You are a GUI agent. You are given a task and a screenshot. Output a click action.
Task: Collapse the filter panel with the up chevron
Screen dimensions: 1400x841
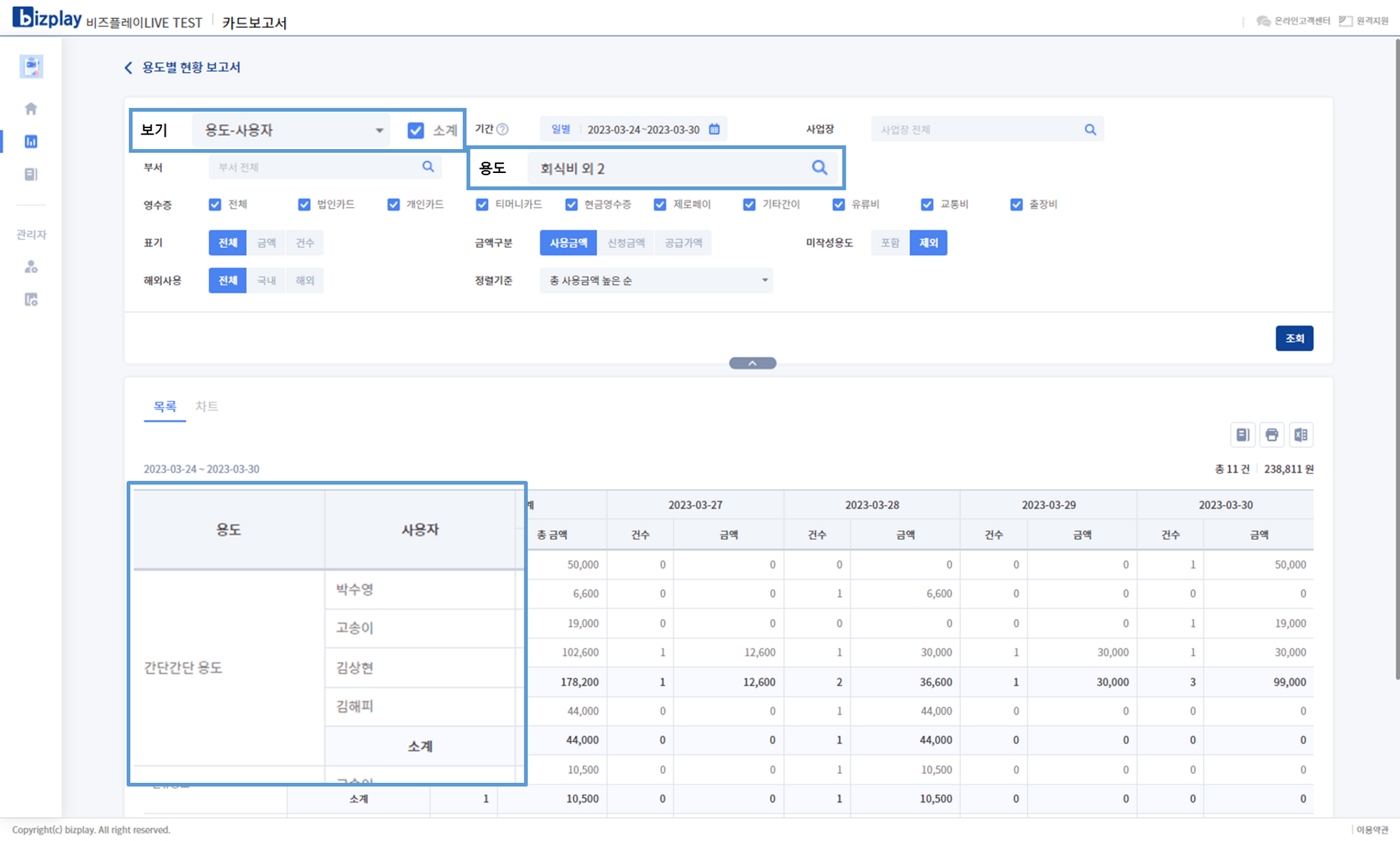point(752,363)
